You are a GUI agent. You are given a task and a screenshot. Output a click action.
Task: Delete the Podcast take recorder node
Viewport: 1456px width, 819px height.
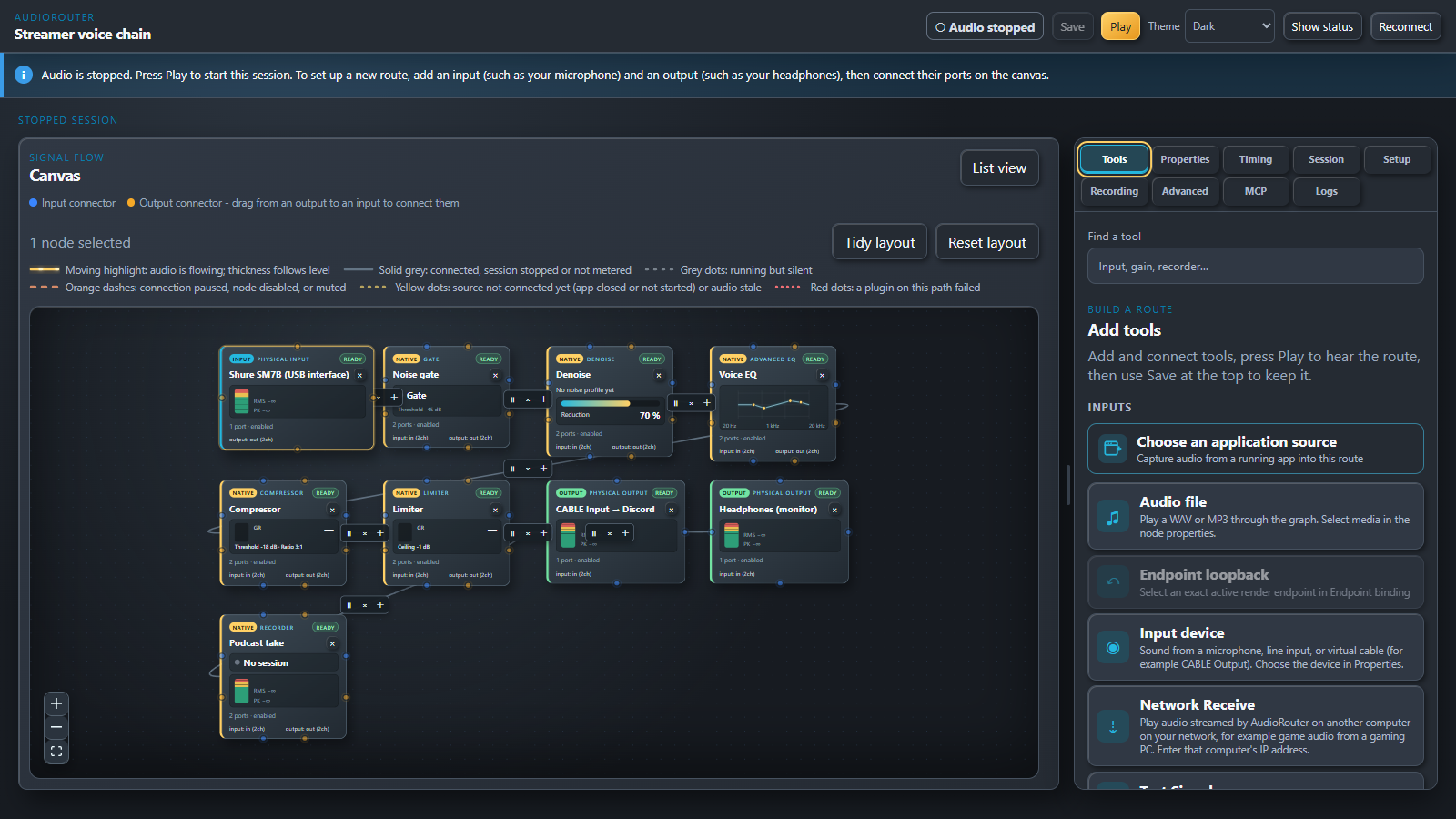coord(332,643)
